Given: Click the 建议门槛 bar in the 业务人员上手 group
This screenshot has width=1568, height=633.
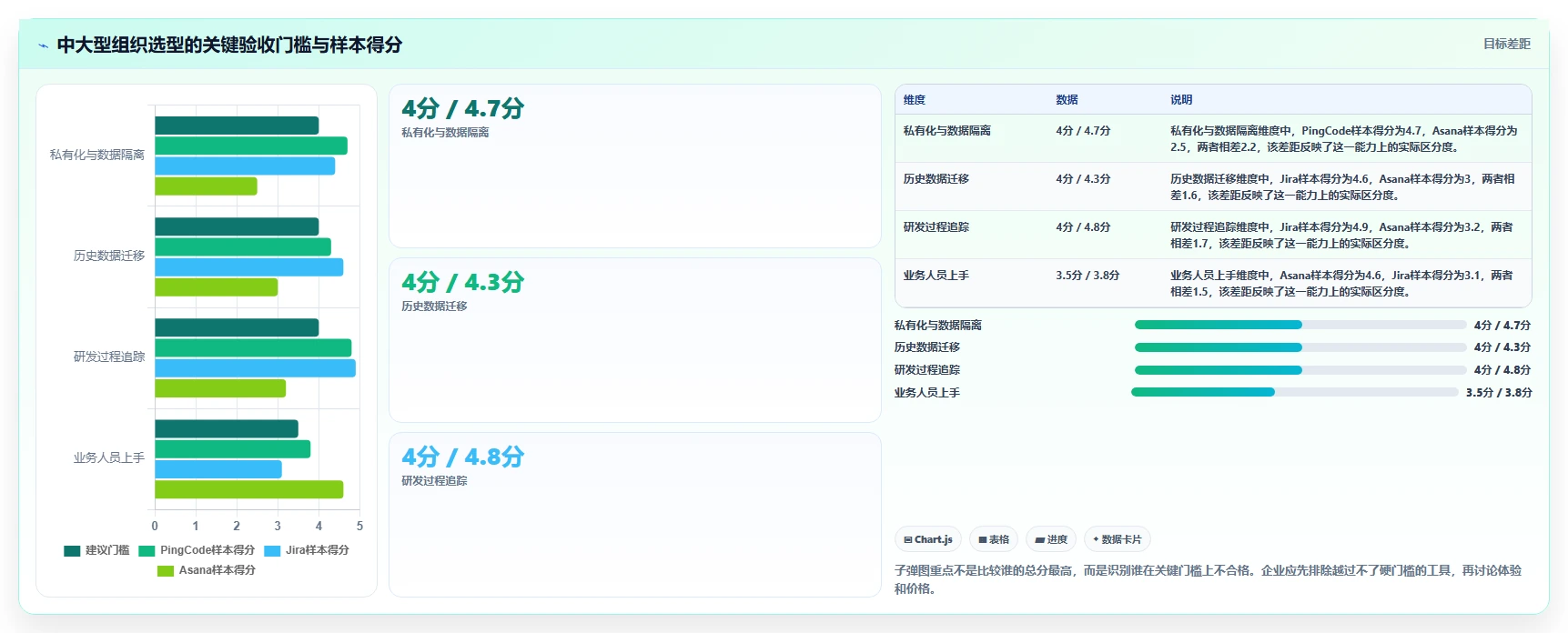Looking at the screenshot, I should (x=227, y=428).
